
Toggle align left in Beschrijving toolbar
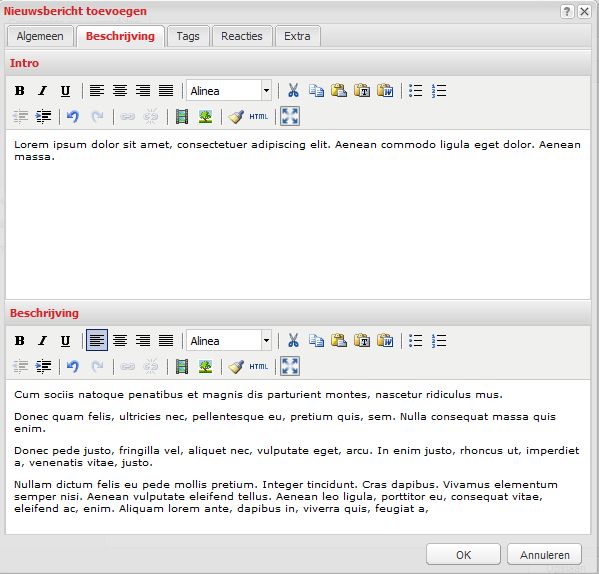pos(97,340)
